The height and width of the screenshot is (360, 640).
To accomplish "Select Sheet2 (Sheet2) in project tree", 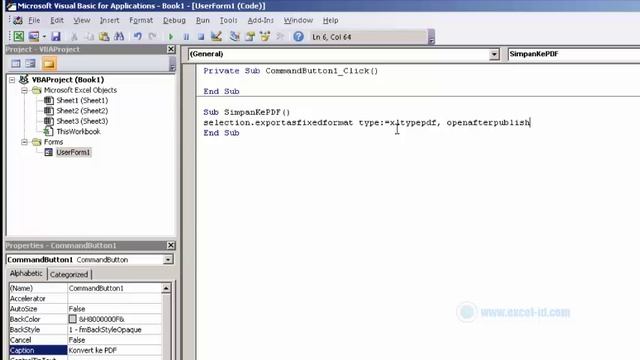I will [x=82, y=111].
